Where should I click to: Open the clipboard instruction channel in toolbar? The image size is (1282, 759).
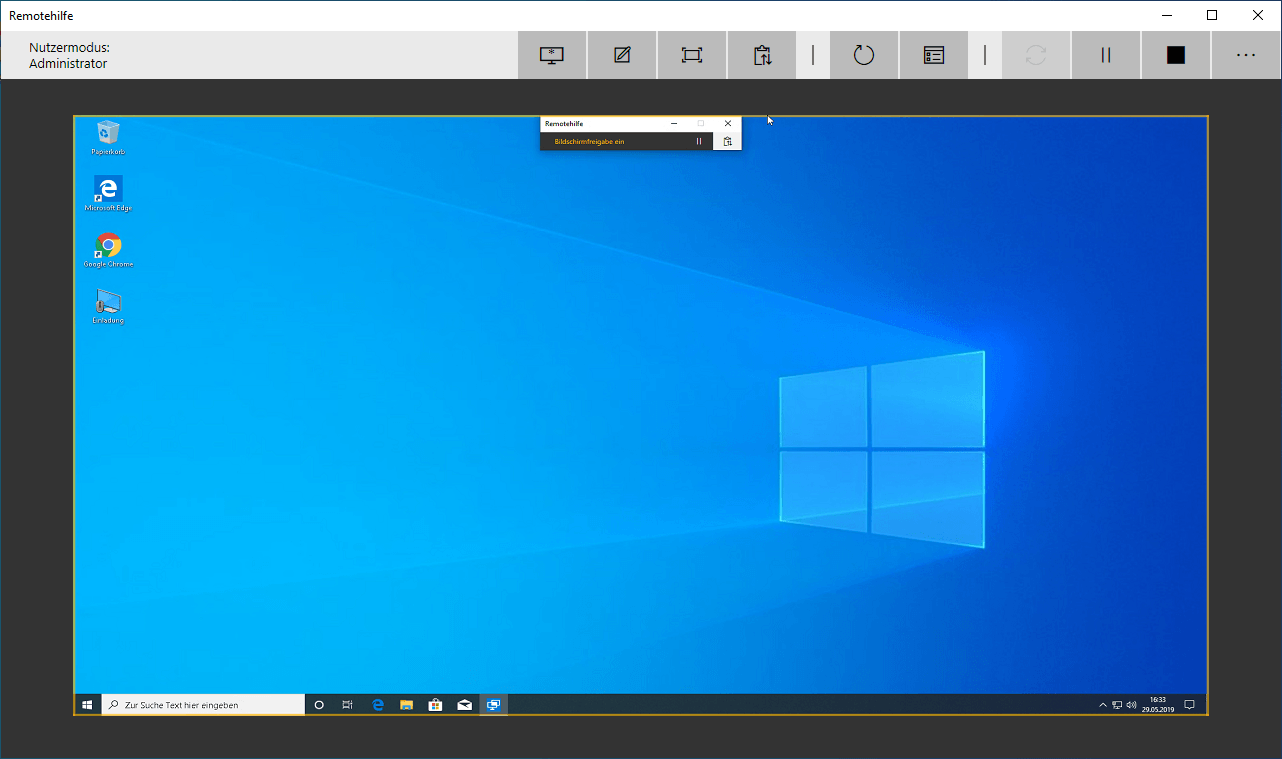click(762, 55)
